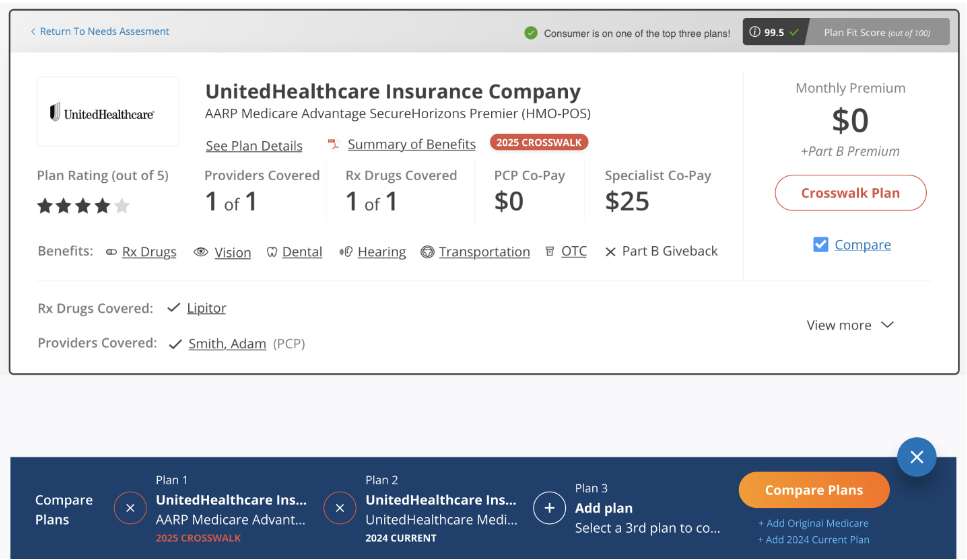Click the orange Compare Plans button
967x560 pixels.
pos(814,490)
